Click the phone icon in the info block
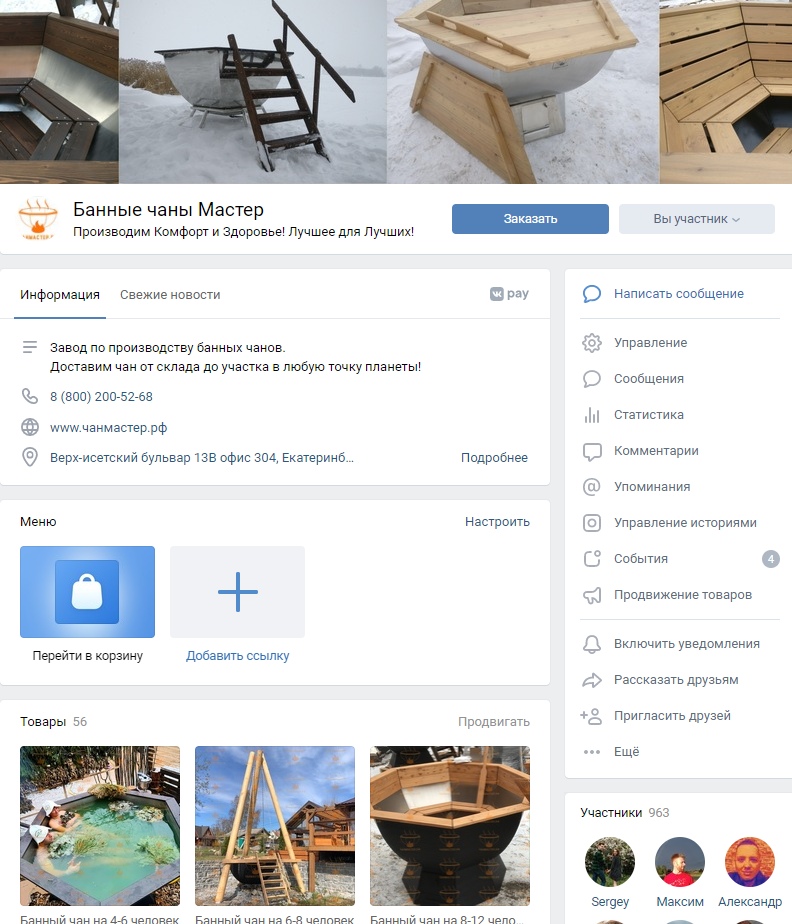792x924 pixels. pos(29,396)
